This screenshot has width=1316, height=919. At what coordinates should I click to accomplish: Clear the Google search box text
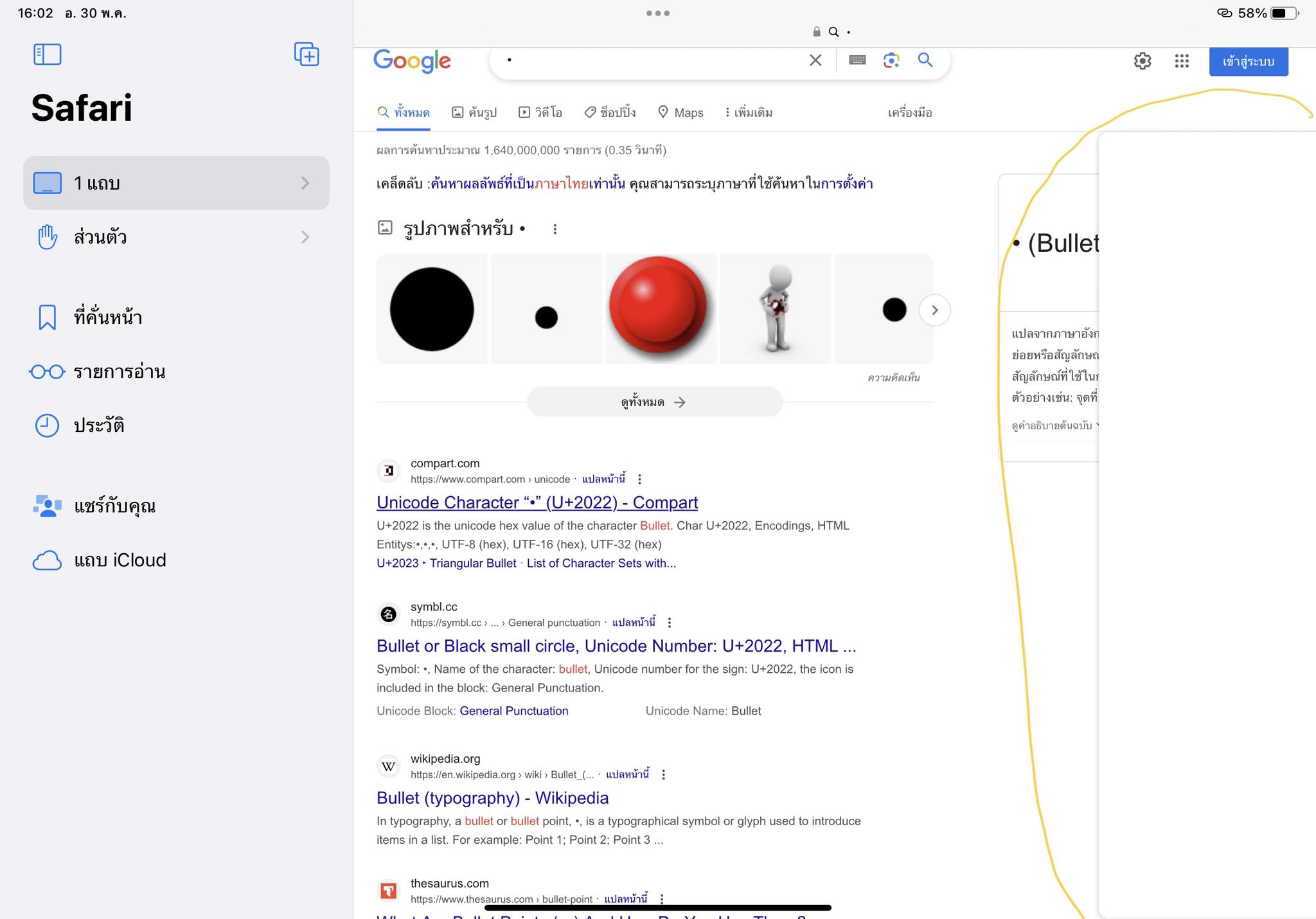(x=815, y=60)
